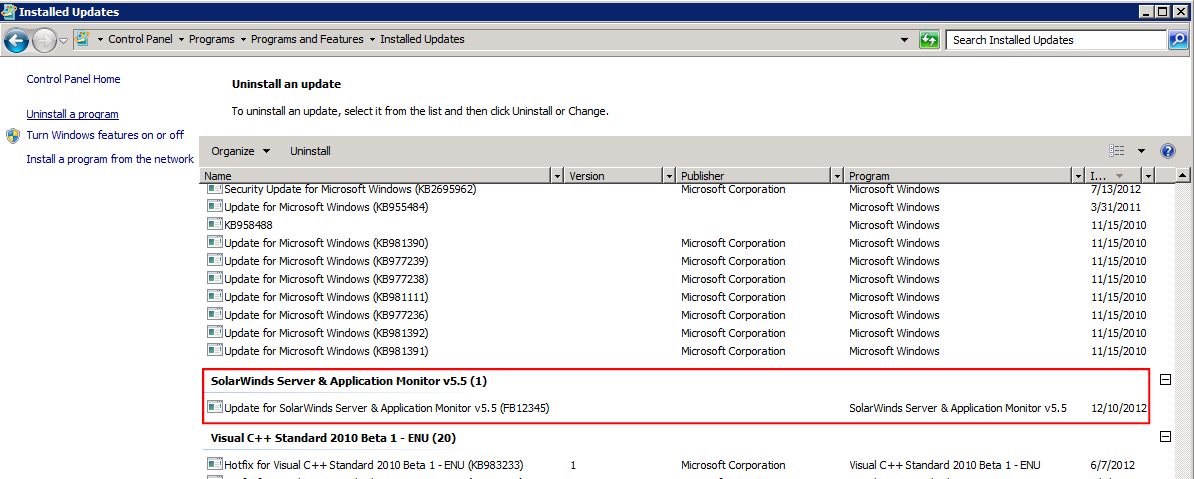Image resolution: width=1194 pixels, height=479 pixels.
Task: Click the 12/10/2012 install date cell
Action: [1119, 408]
